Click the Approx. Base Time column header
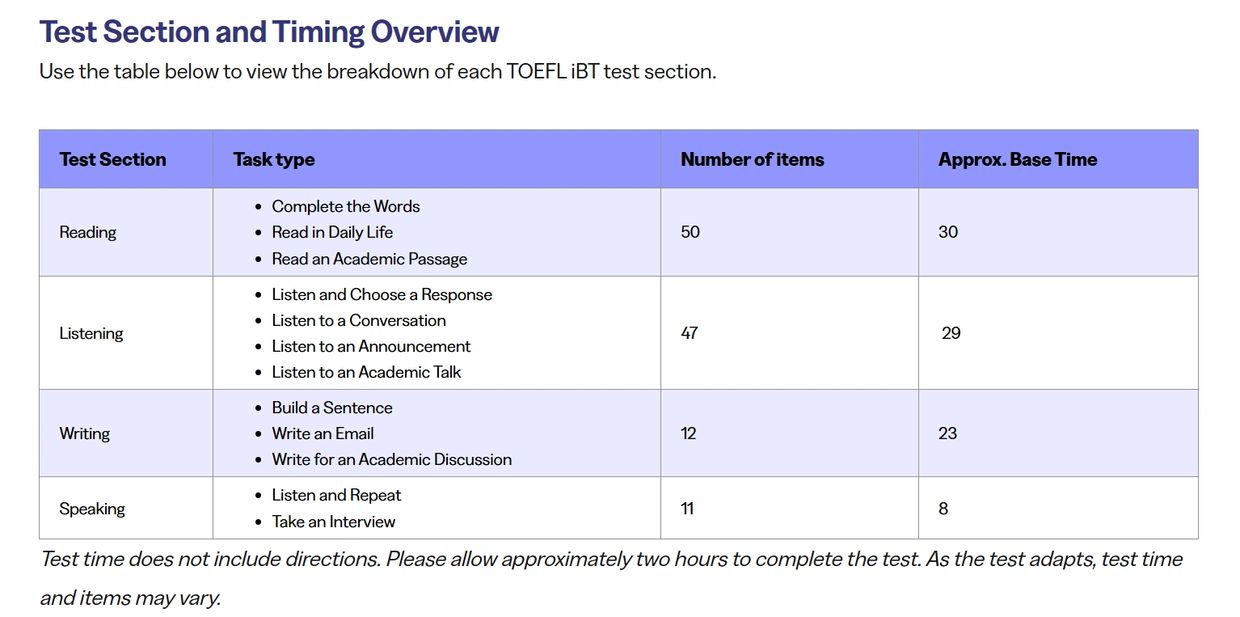This screenshot has width=1240, height=617. [x=1017, y=159]
